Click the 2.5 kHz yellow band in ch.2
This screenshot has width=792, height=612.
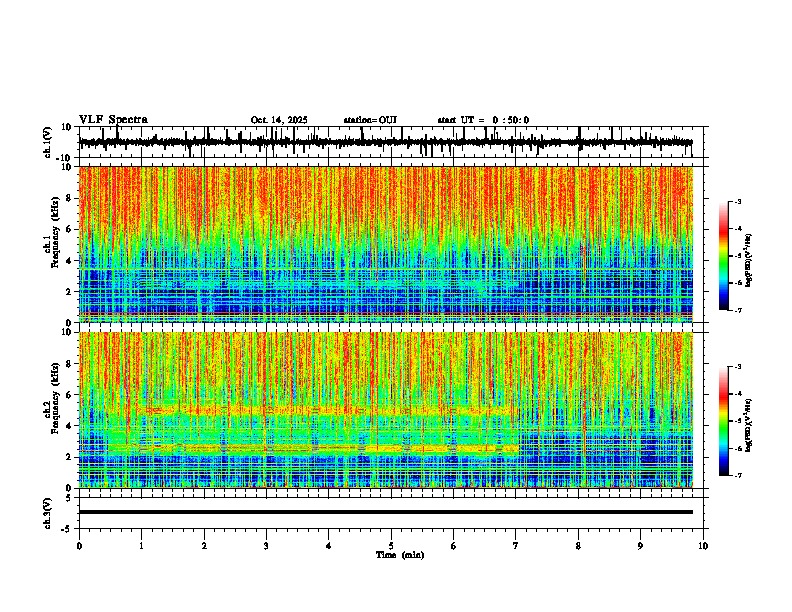point(313,448)
